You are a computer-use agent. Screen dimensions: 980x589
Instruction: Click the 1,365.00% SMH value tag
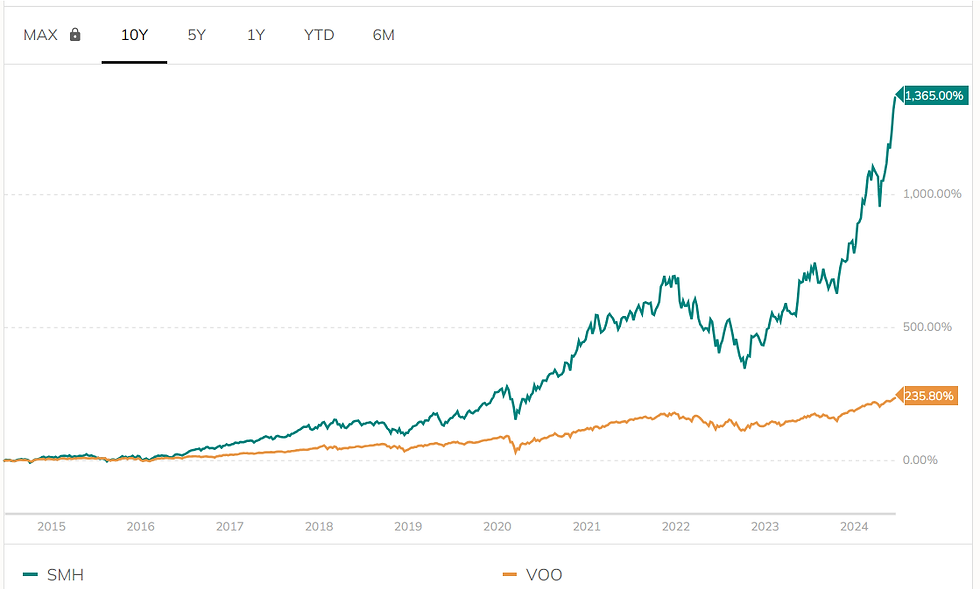935,96
